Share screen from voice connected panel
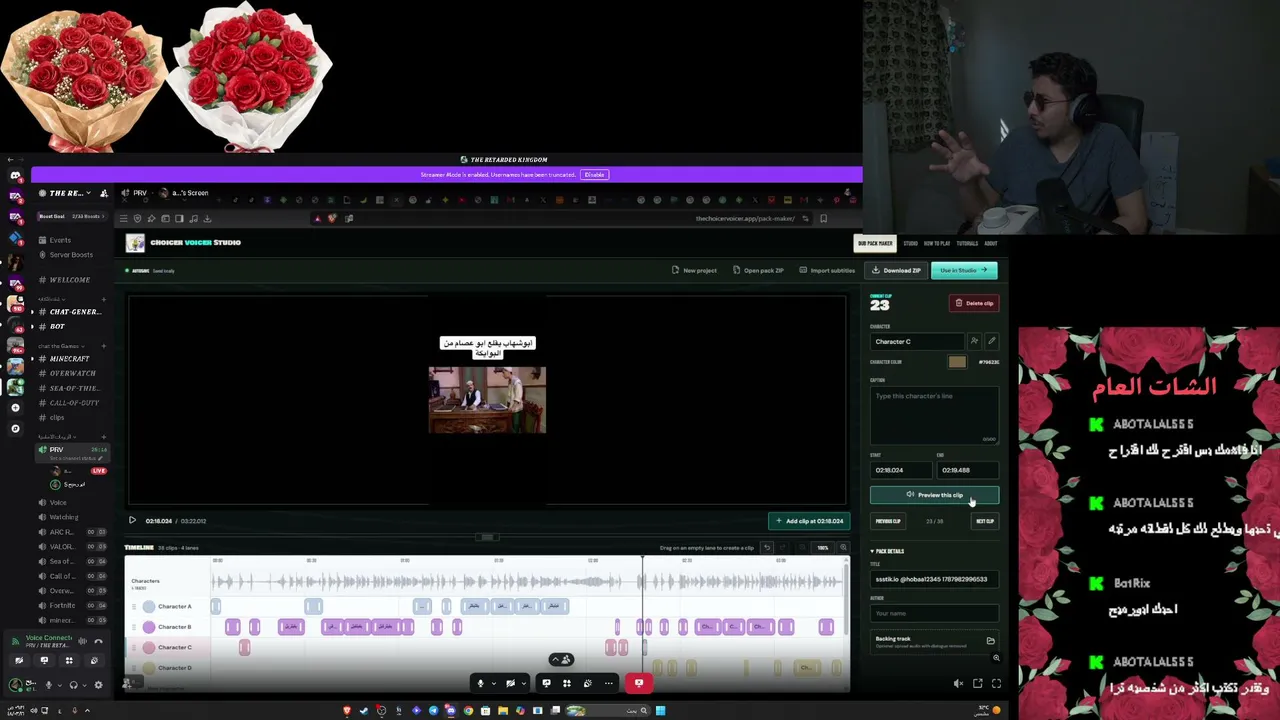 click(x=44, y=660)
